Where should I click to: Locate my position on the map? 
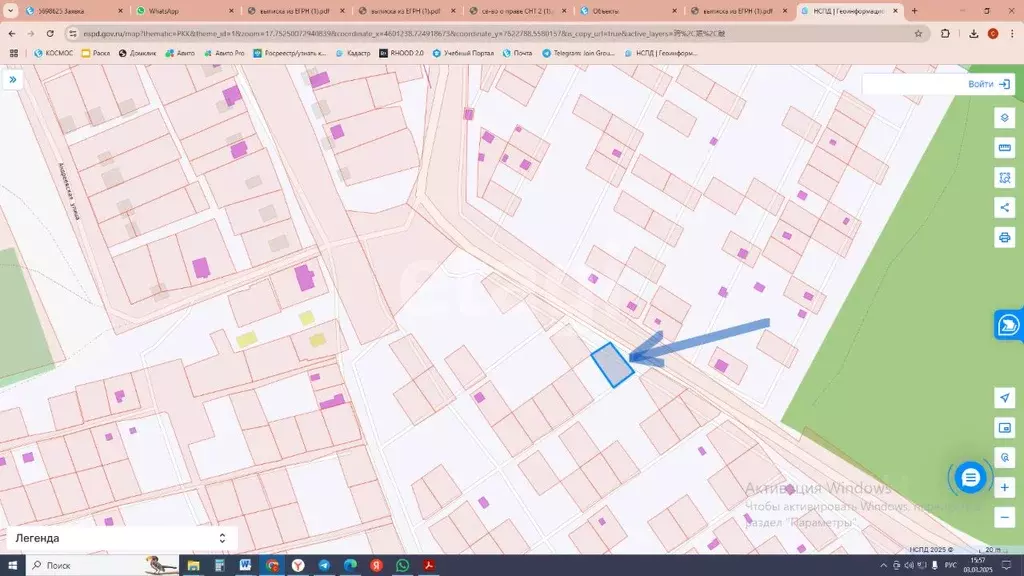[x=1004, y=398]
